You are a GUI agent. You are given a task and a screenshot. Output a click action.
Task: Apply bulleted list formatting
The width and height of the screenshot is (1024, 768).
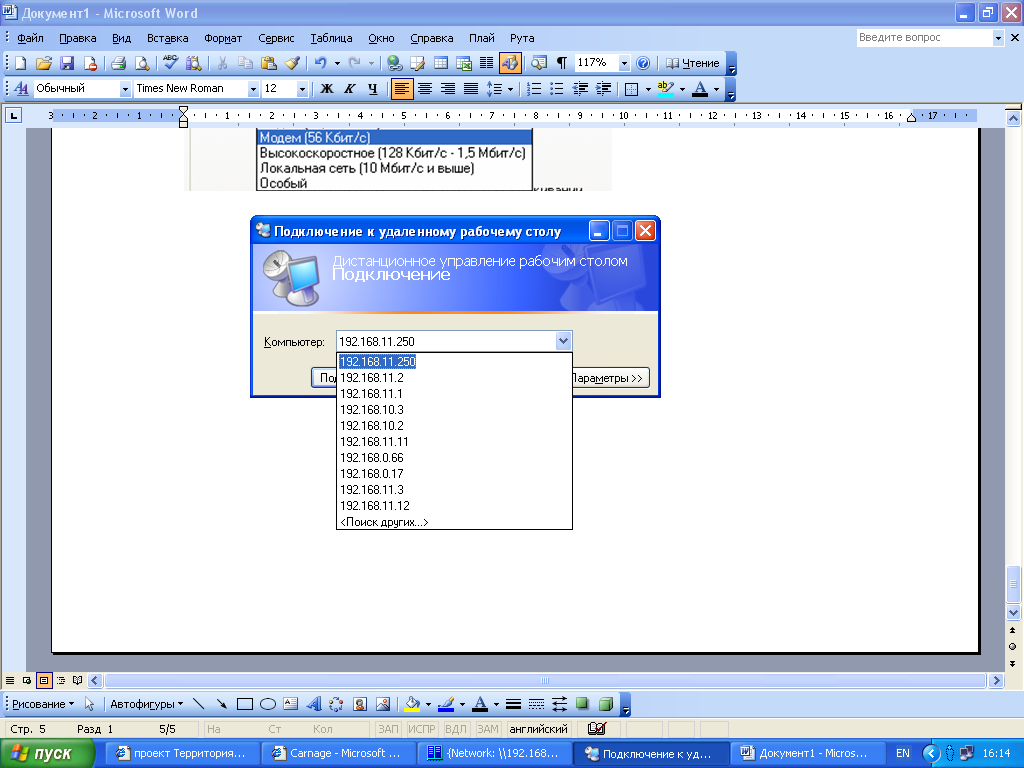tap(557, 89)
